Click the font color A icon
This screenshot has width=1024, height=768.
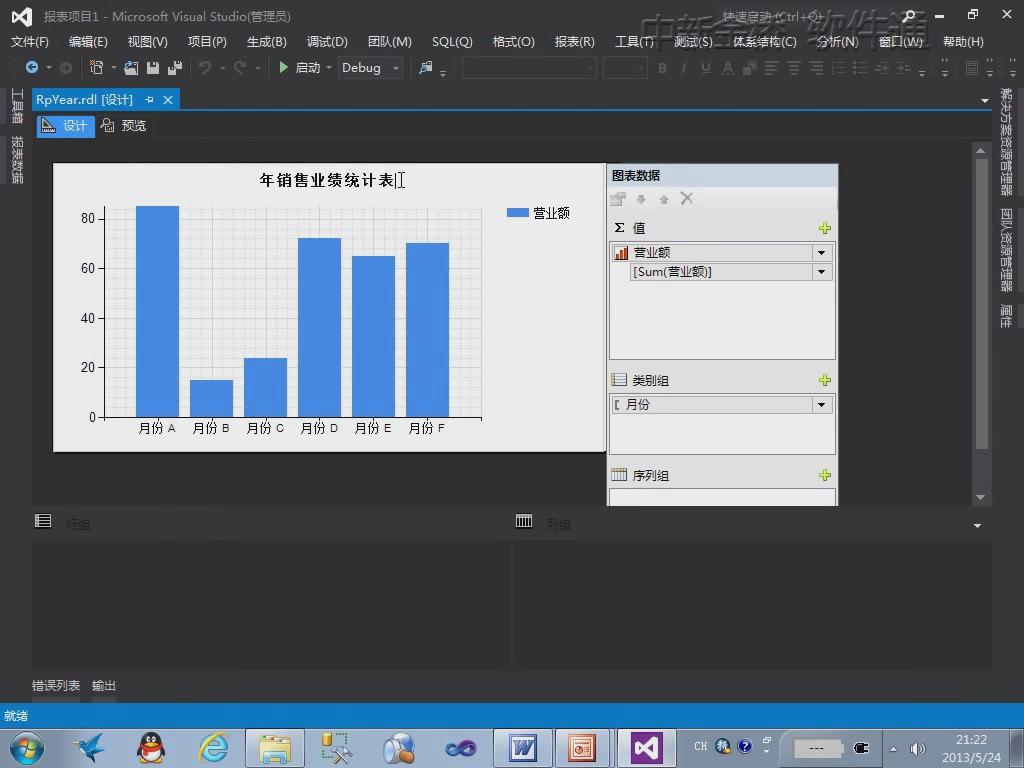pos(728,68)
